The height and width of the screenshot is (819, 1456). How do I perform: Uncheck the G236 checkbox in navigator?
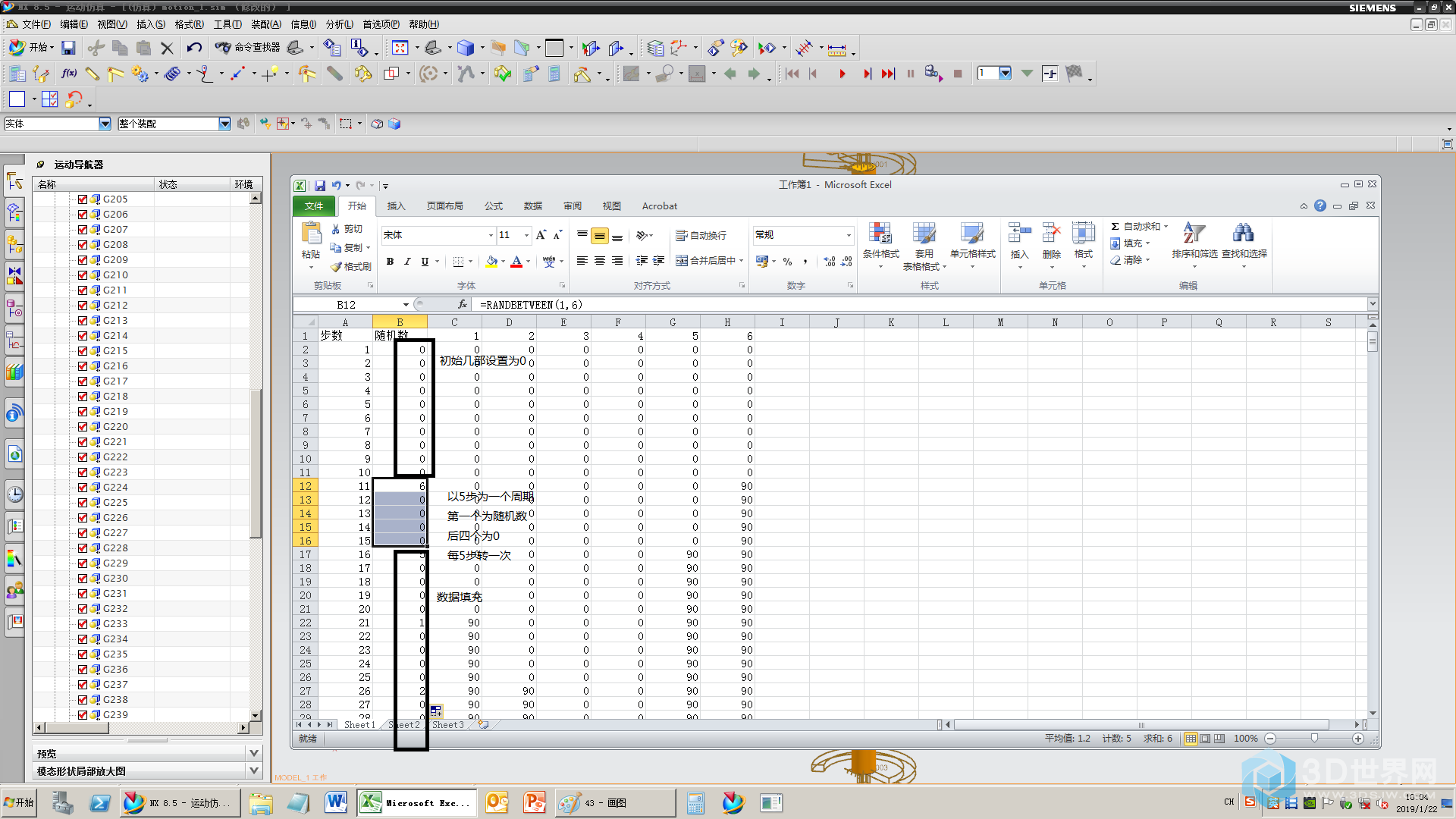(x=83, y=669)
